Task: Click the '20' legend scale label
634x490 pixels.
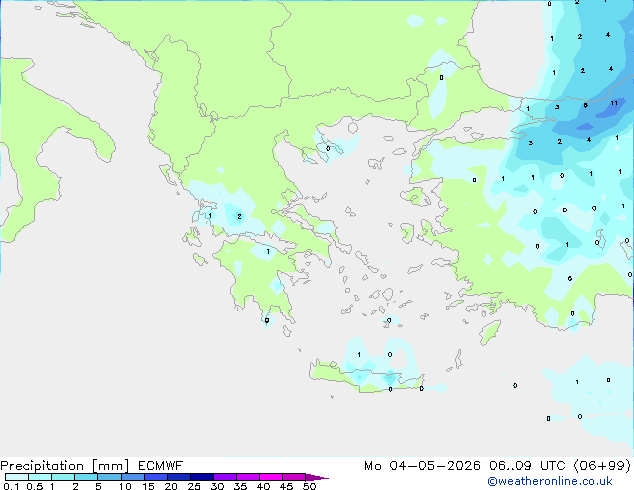Action: pos(171,486)
